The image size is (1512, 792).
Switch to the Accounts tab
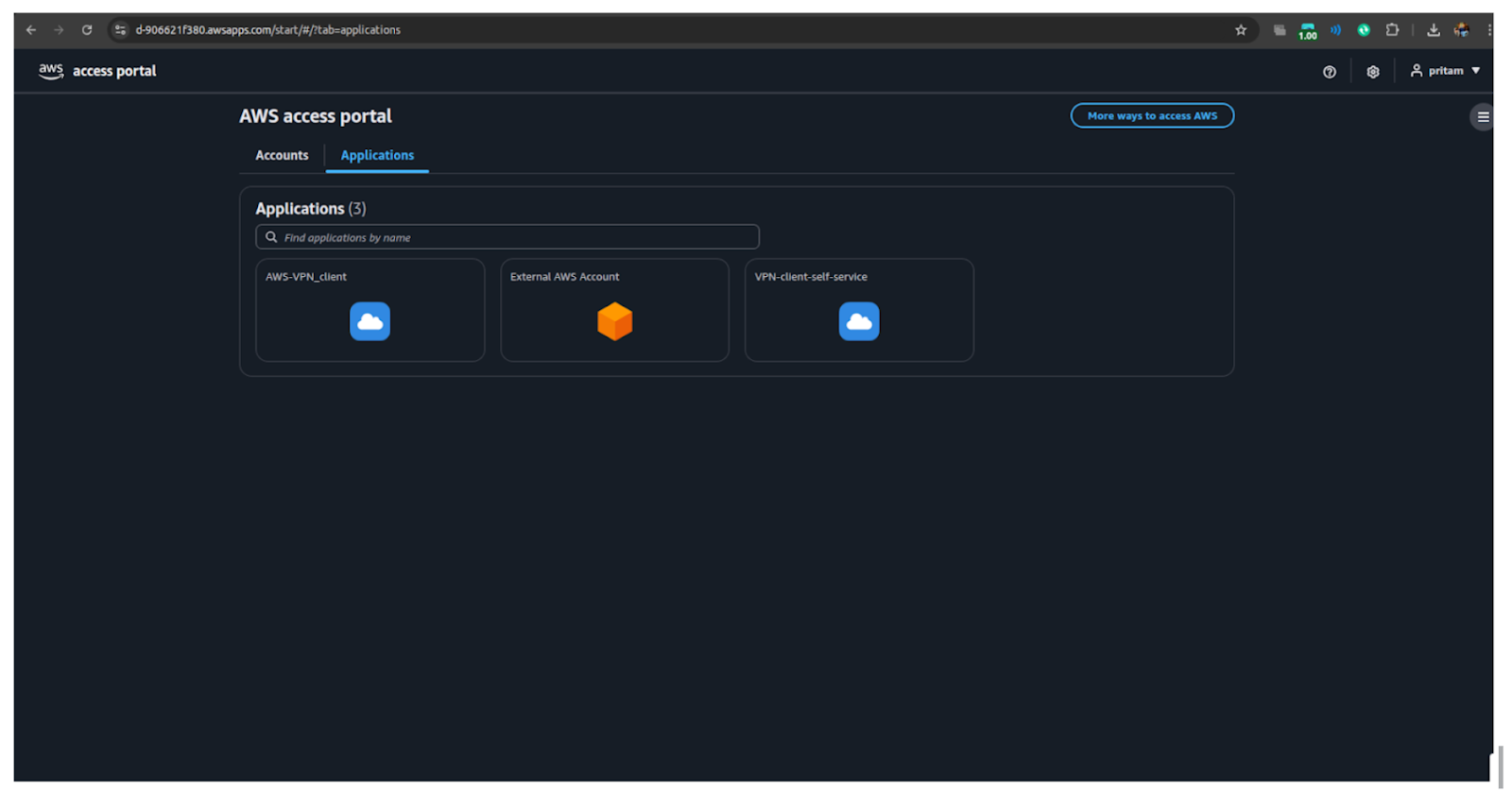click(282, 155)
